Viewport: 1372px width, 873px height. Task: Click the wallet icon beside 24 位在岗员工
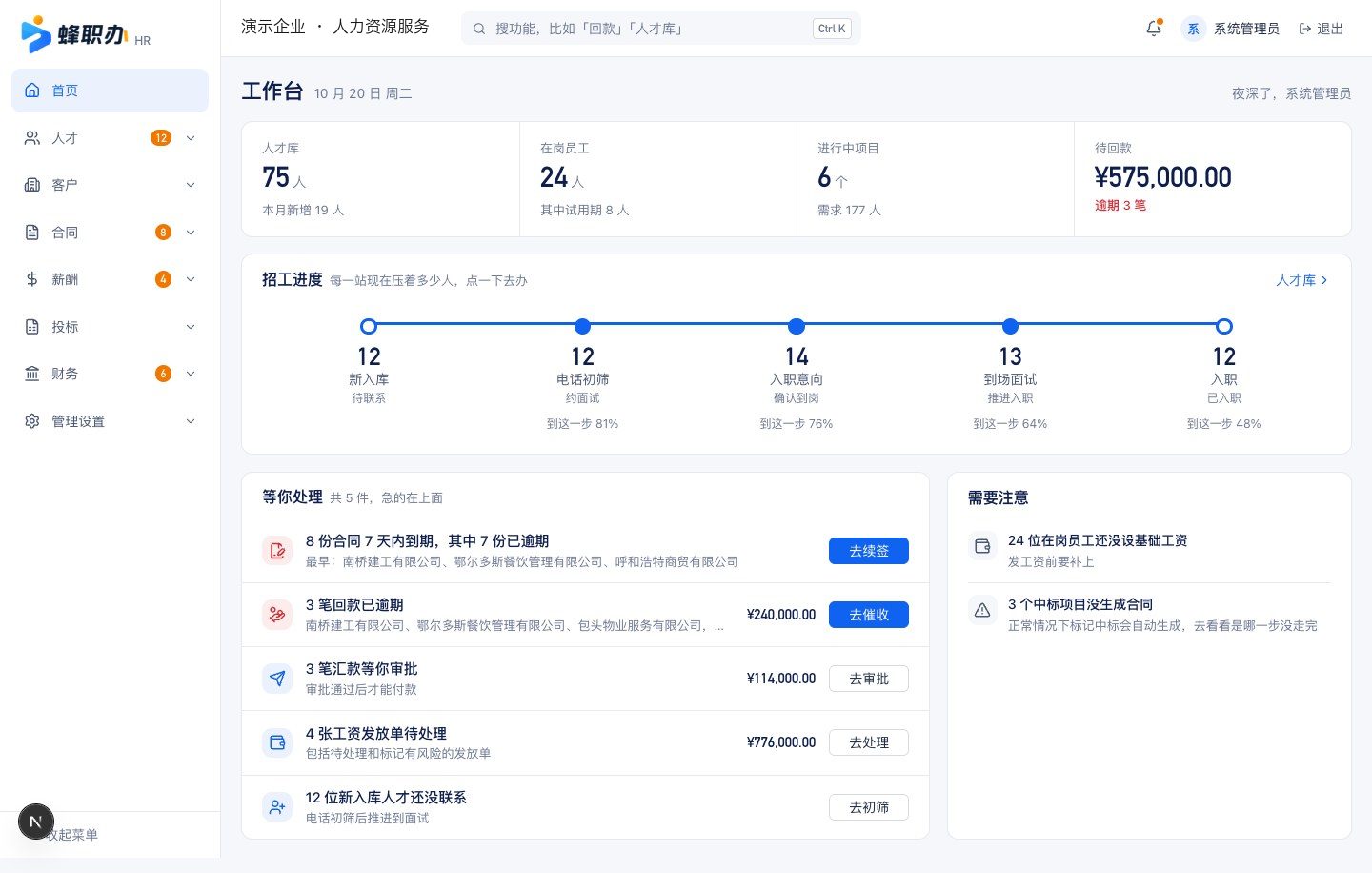pyautogui.click(x=982, y=546)
